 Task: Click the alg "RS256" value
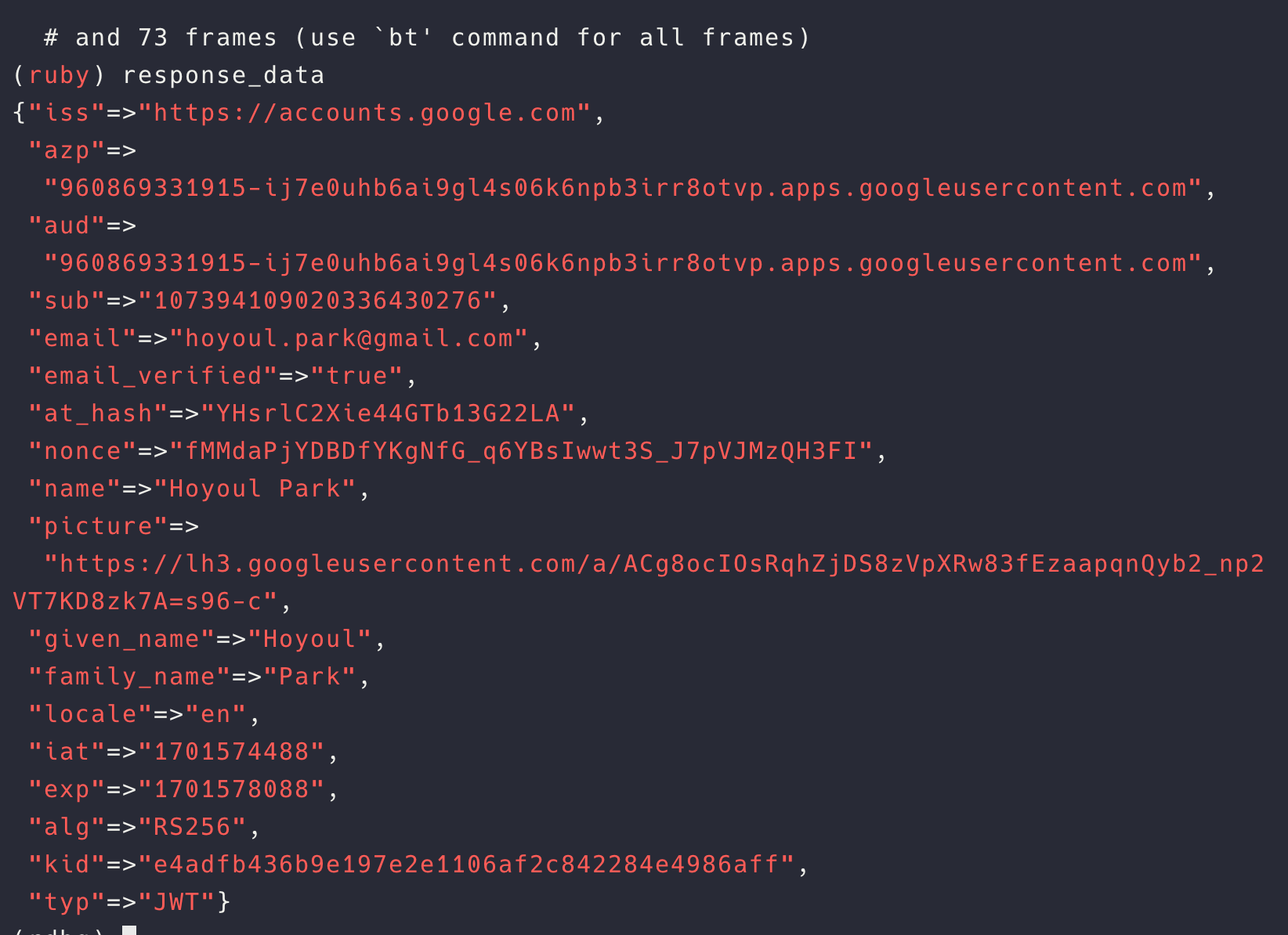click(x=192, y=827)
